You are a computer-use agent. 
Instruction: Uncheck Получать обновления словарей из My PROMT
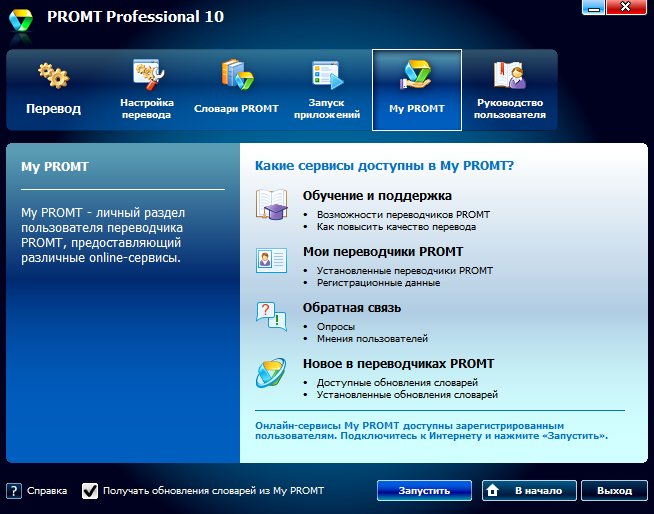coord(90,491)
